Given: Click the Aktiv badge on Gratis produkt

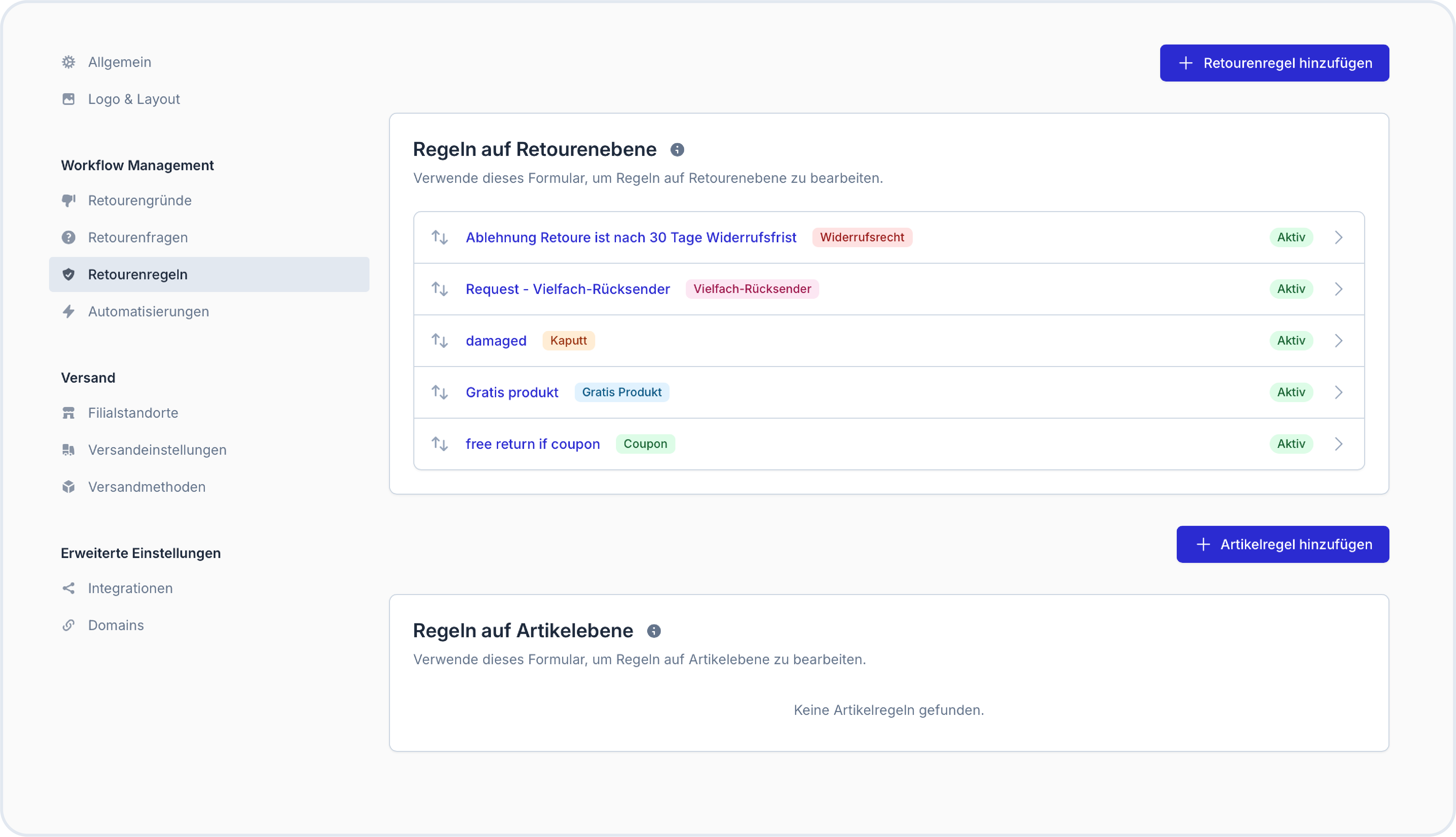Looking at the screenshot, I should (x=1290, y=393).
